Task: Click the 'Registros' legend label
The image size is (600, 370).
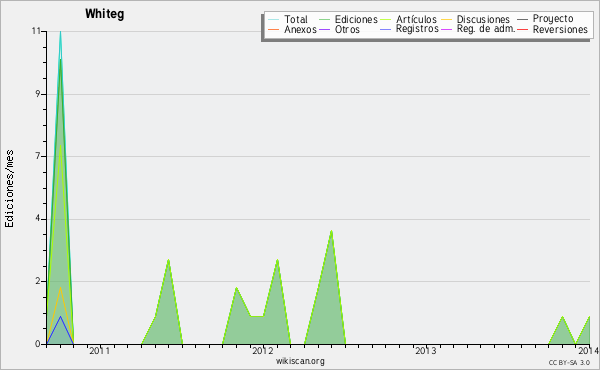Action: pos(417,29)
